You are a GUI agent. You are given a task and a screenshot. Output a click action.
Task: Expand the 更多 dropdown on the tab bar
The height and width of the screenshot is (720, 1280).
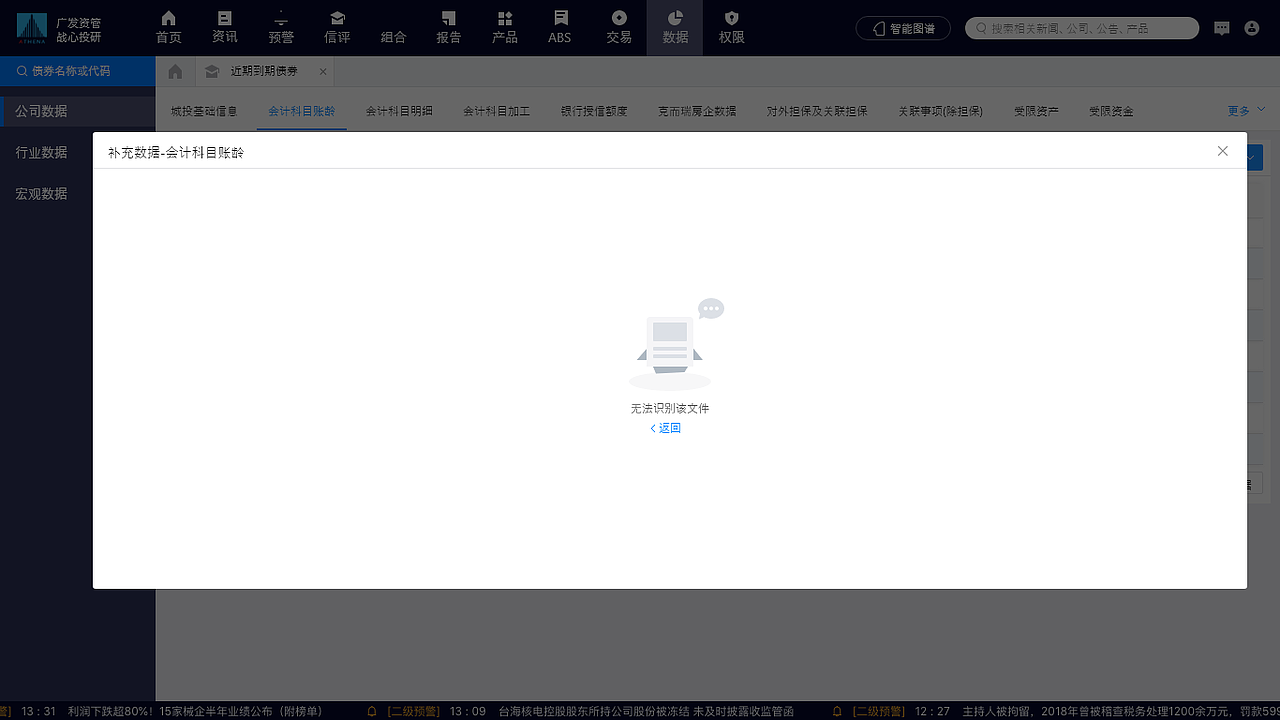[1238, 110]
